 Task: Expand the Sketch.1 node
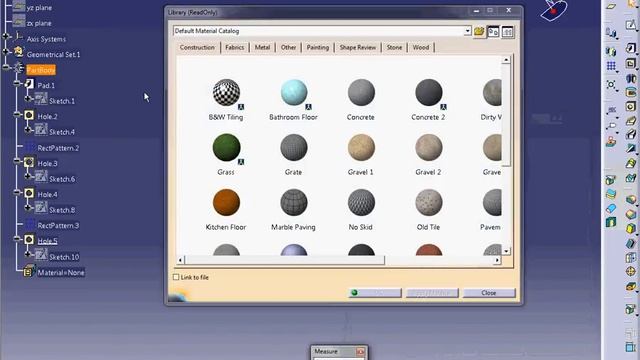(28, 99)
